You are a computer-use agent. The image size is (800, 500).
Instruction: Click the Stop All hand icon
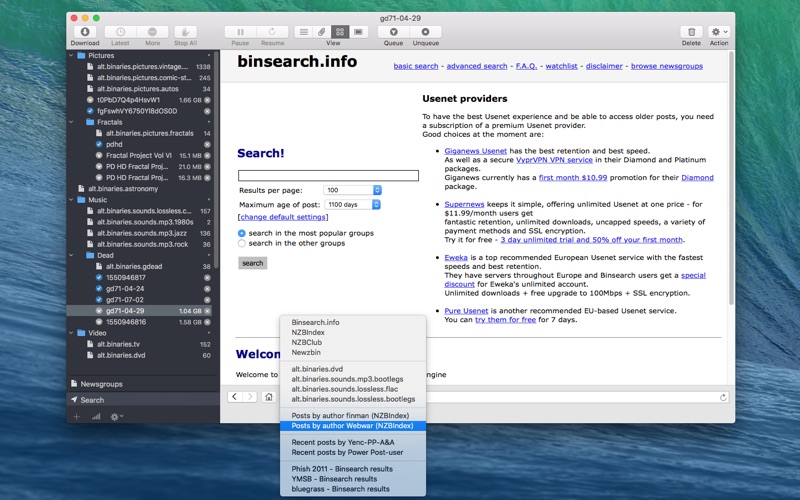tap(186, 32)
